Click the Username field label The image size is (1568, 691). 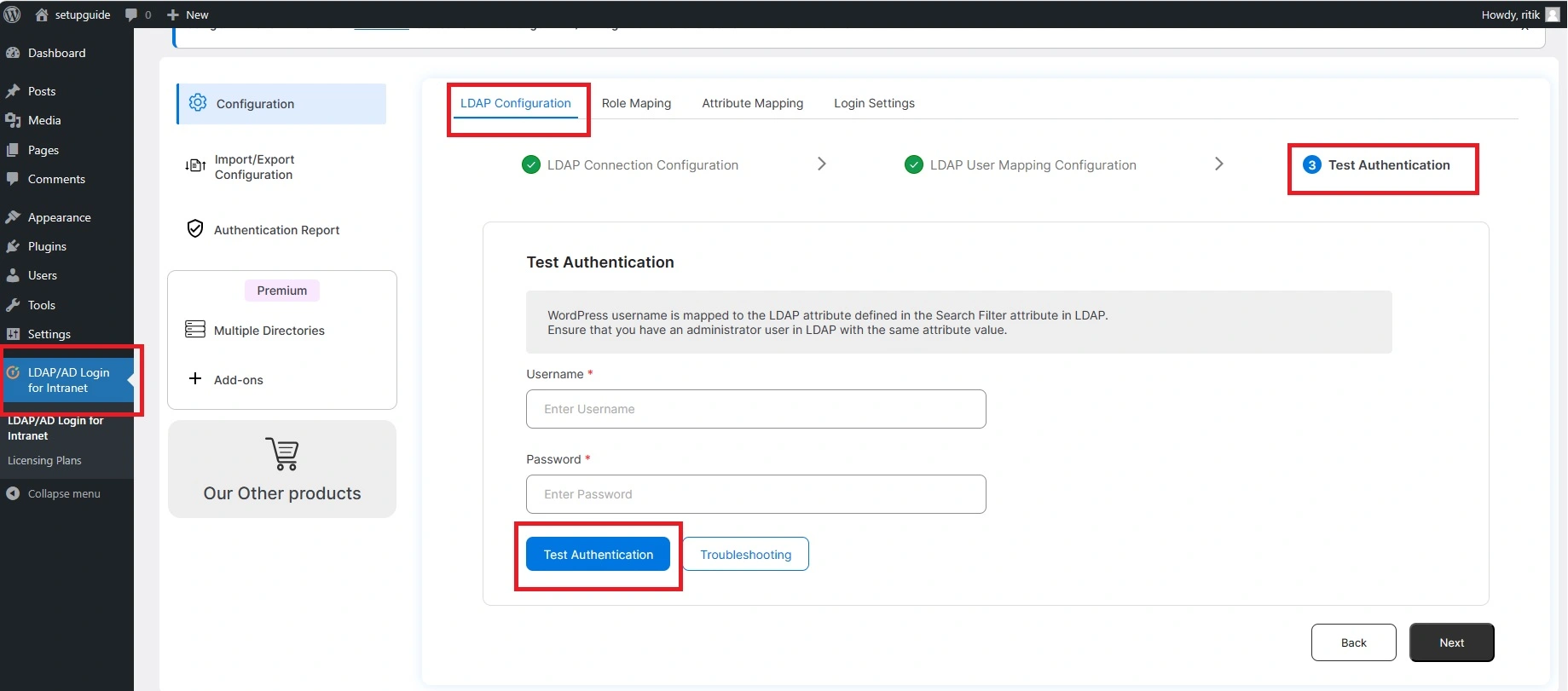pos(555,374)
